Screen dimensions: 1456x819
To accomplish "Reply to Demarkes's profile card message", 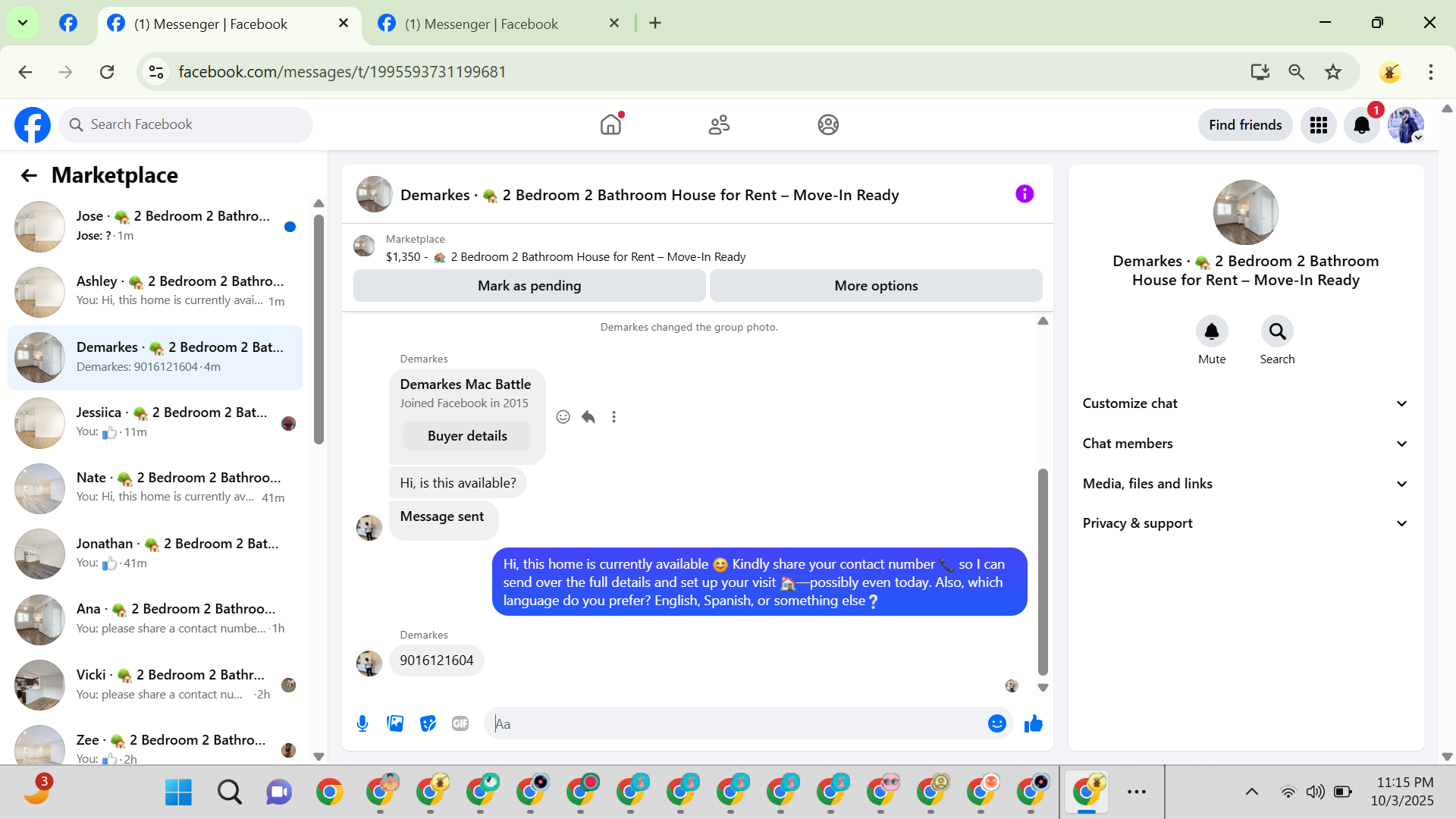I will 588,417.
